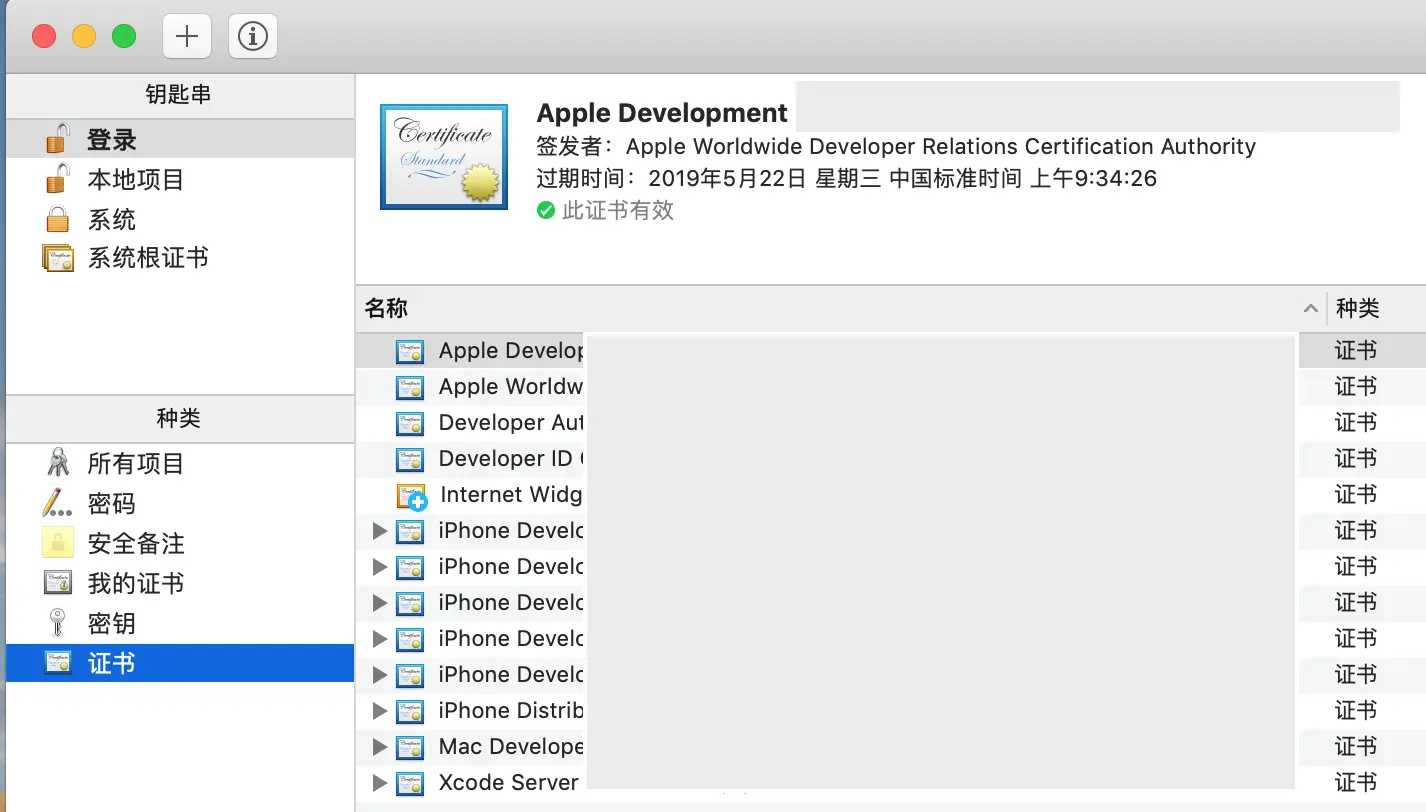The image size is (1426, 812).
Task: Click the 证书 kind cell in Apple Worldw row
Action: coord(1356,387)
